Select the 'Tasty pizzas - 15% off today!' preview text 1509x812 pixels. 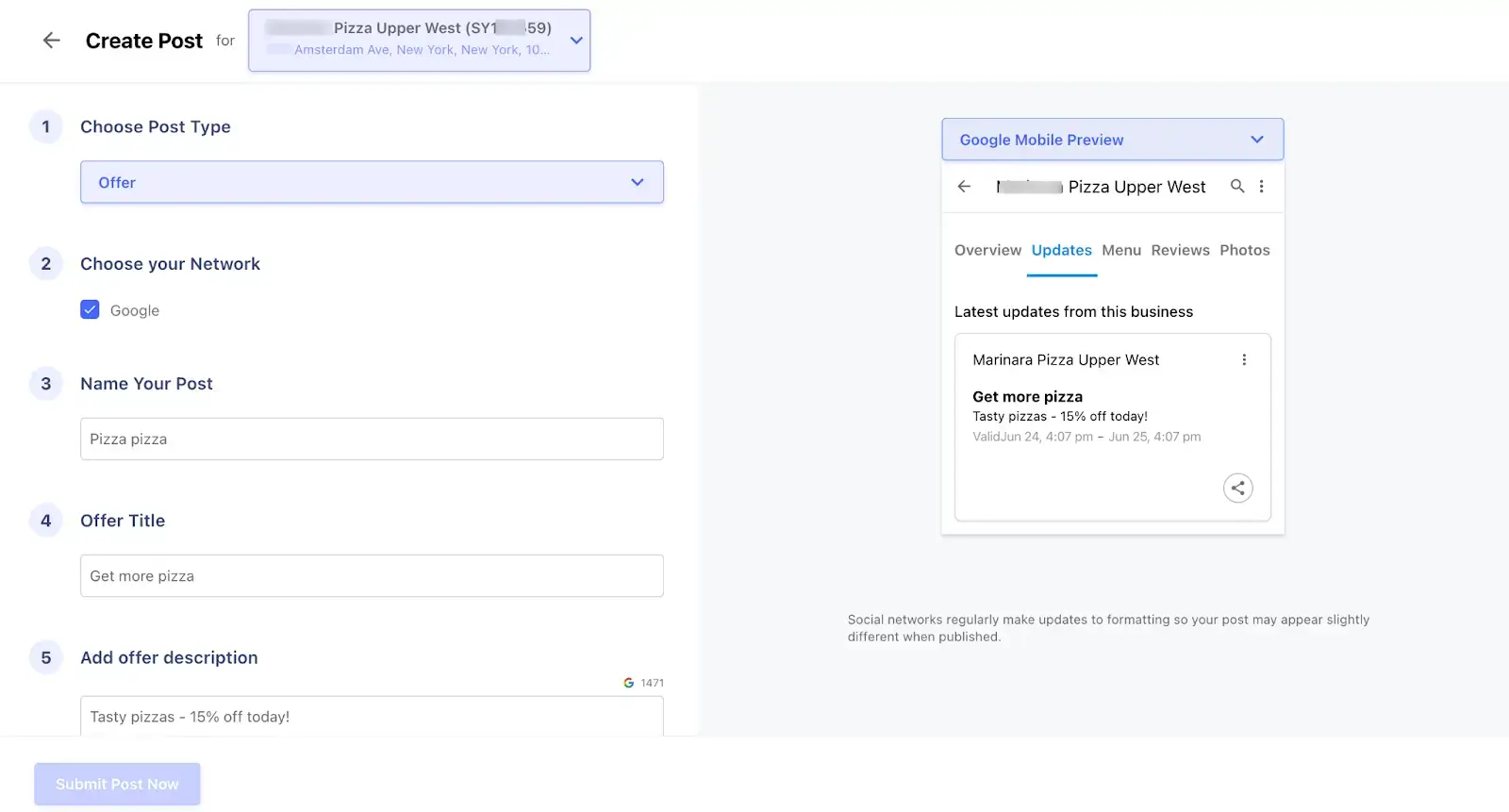point(1060,416)
